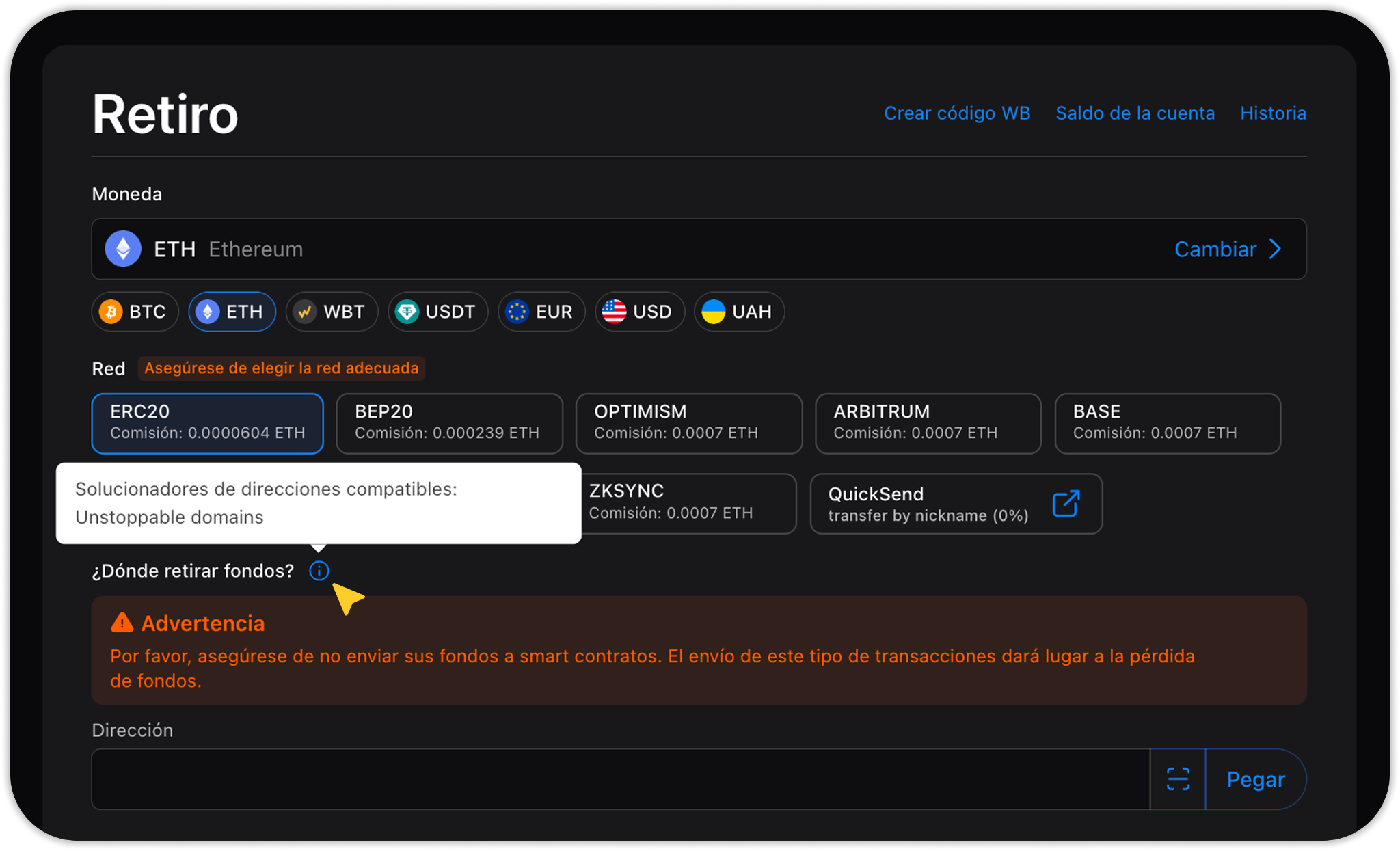
Task: Click the info icon beside ¿Dónde retirar fondos?
Action: pos(319,571)
